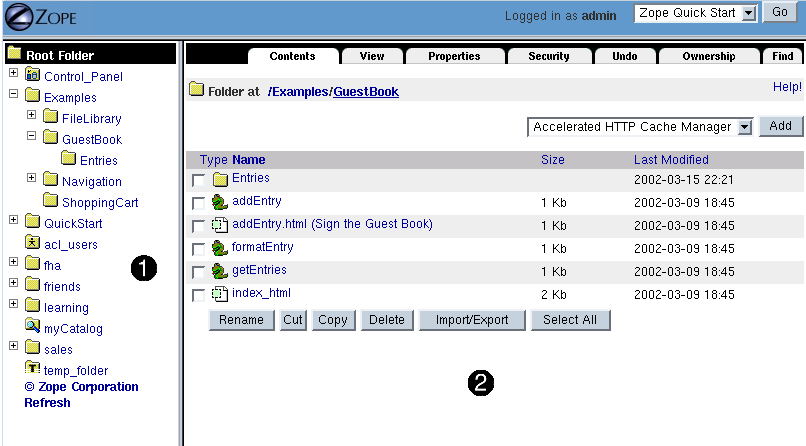Open the Properties tab
This screenshot has width=806, height=446.
pyautogui.click(x=454, y=56)
